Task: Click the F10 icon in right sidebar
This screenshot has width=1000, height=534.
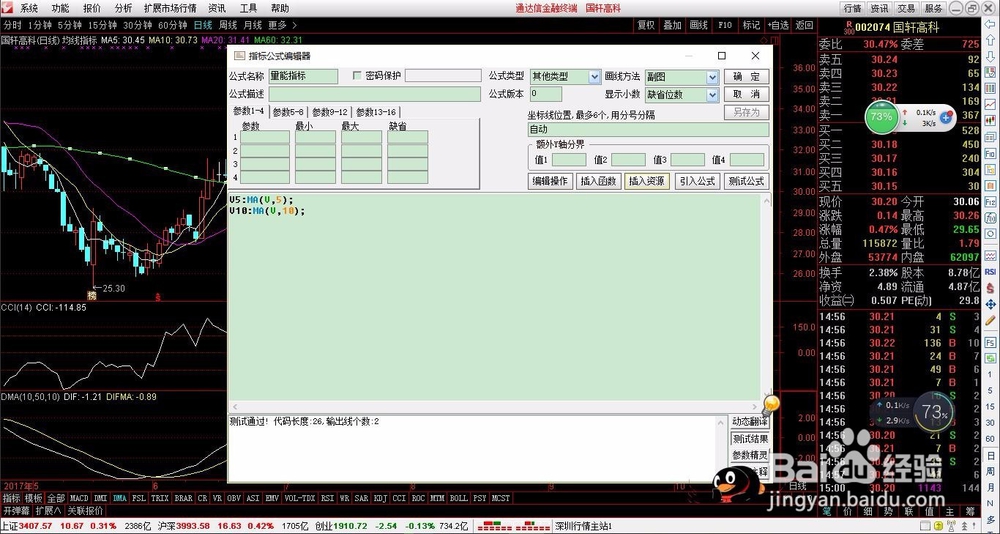Action: [990, 153]
